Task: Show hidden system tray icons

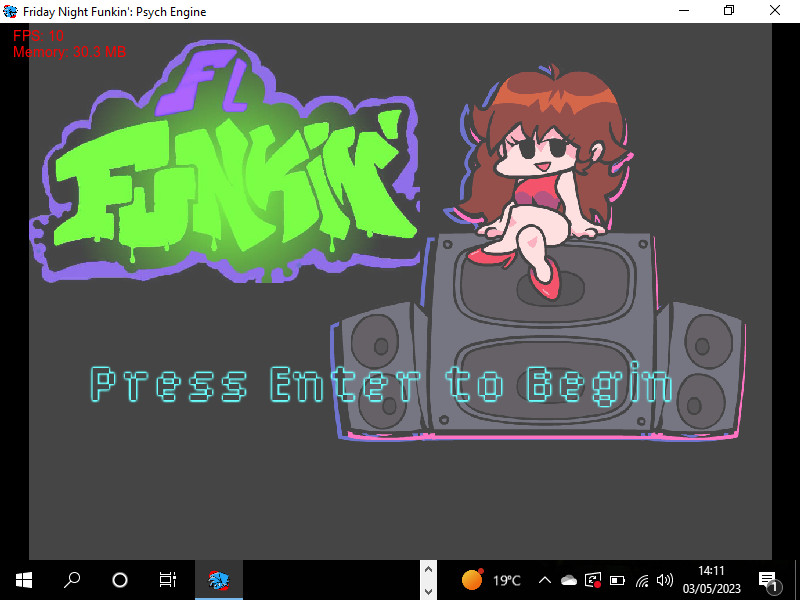Action: click(x=545, y=580)
